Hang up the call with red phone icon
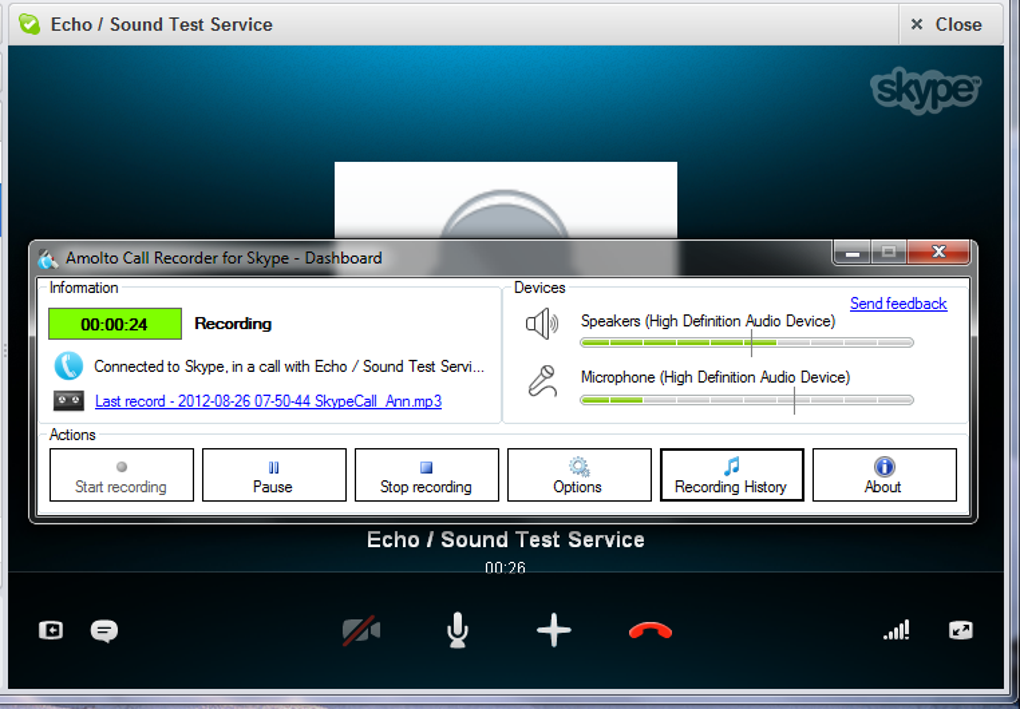The height and width of the screenshot is (709, 1020). tap(650, 630)
